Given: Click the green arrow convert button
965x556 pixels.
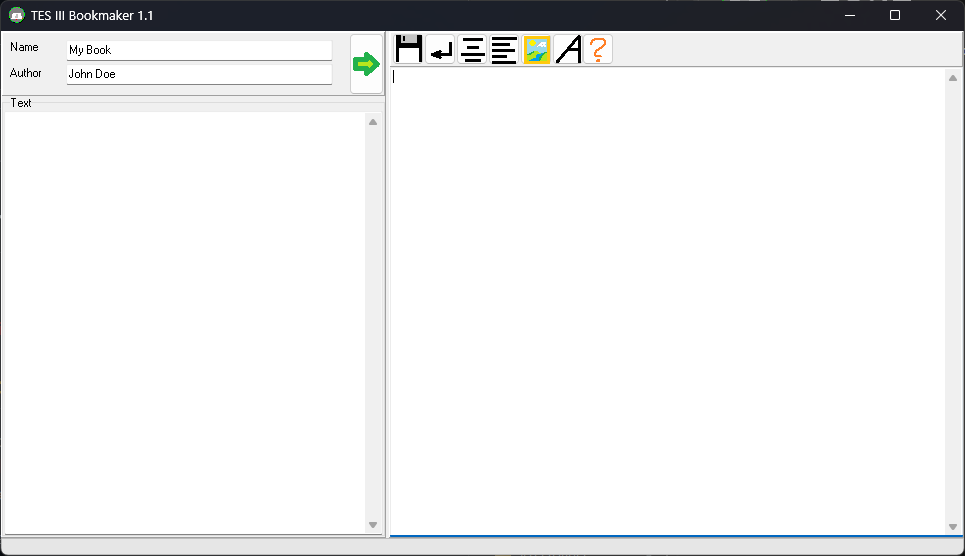Looking at the screenshot, I should (366, 64).
